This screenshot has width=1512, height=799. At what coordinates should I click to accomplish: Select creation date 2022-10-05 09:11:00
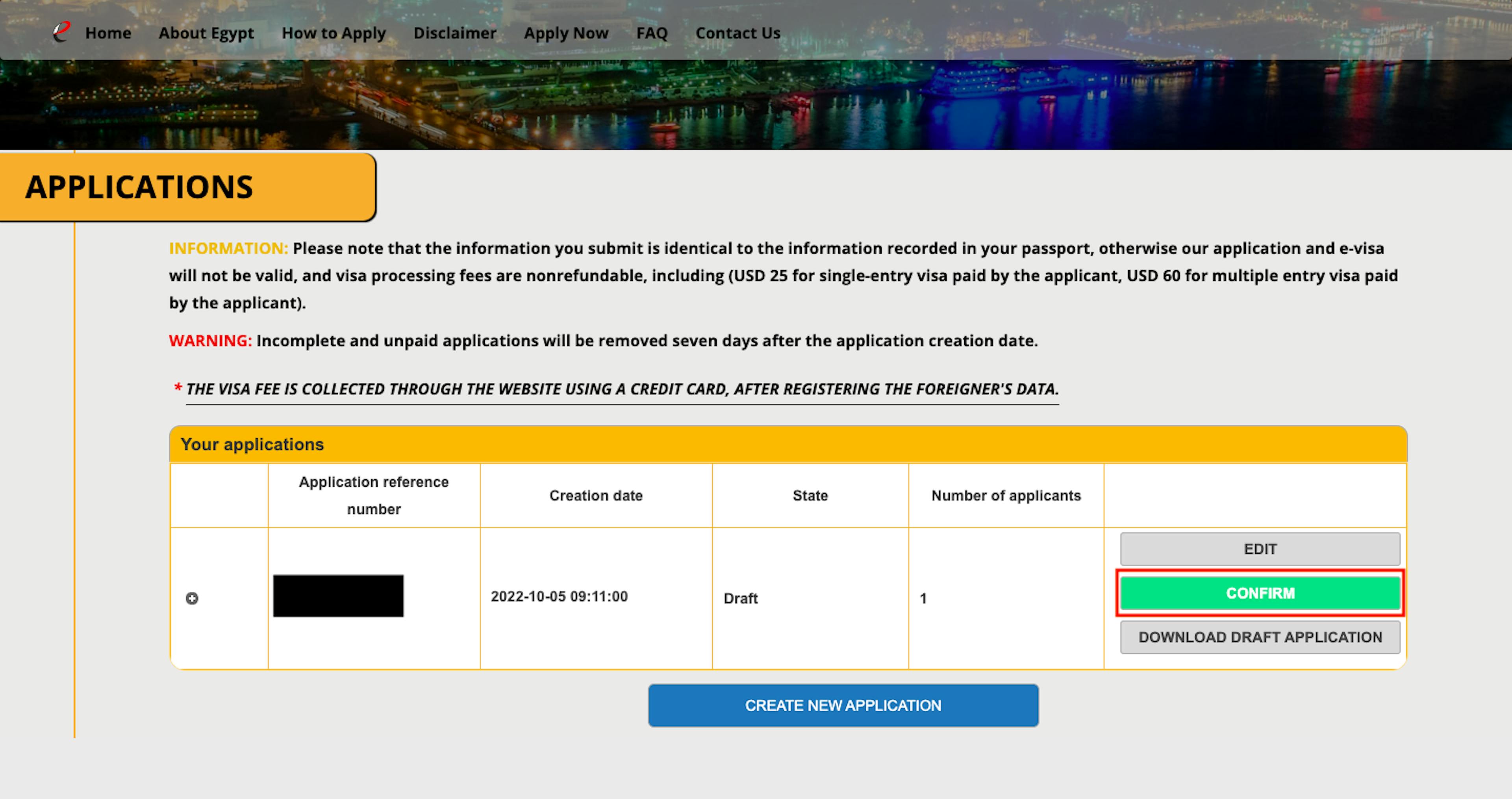[559, 597]
